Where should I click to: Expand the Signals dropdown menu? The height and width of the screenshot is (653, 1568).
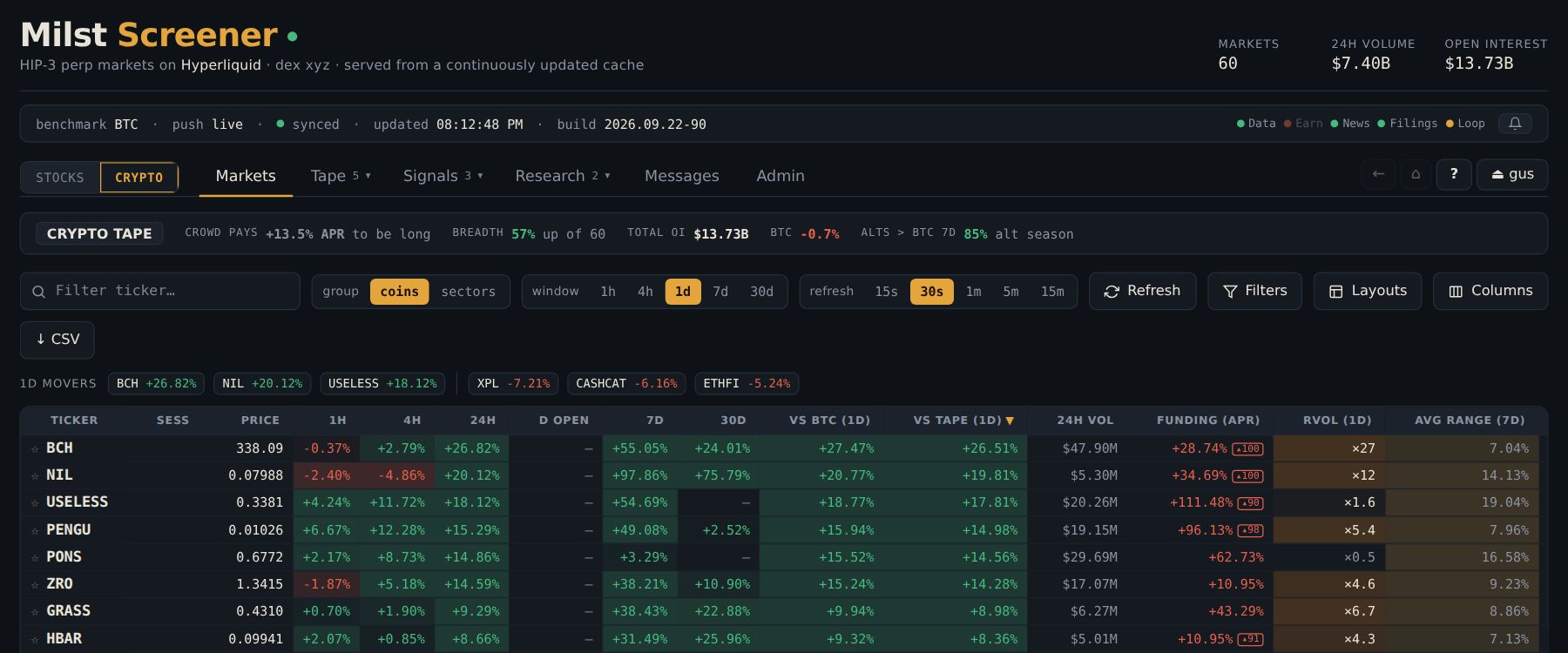(x=443, y=176)
